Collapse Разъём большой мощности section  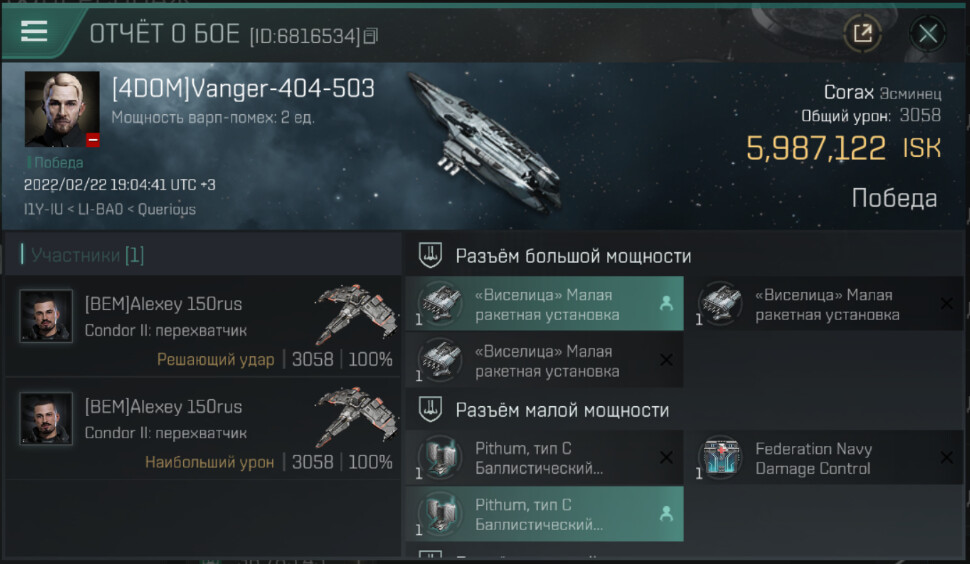pos(430,255)
